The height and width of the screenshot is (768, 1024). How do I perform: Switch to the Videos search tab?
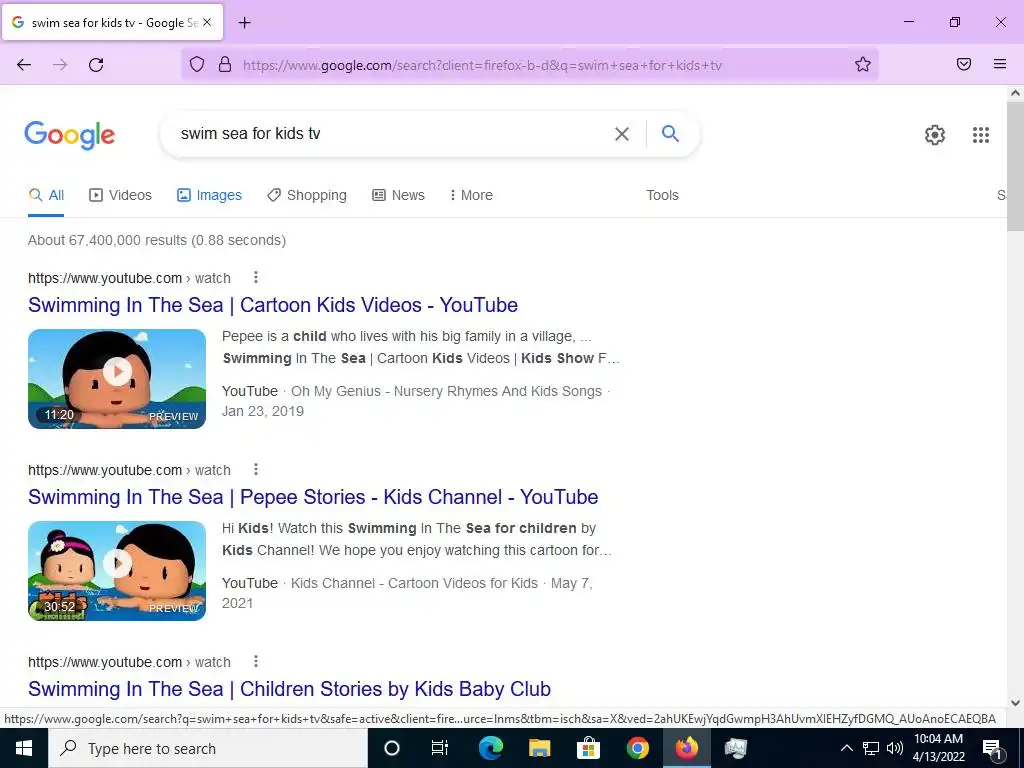click(x=121, y=195)
